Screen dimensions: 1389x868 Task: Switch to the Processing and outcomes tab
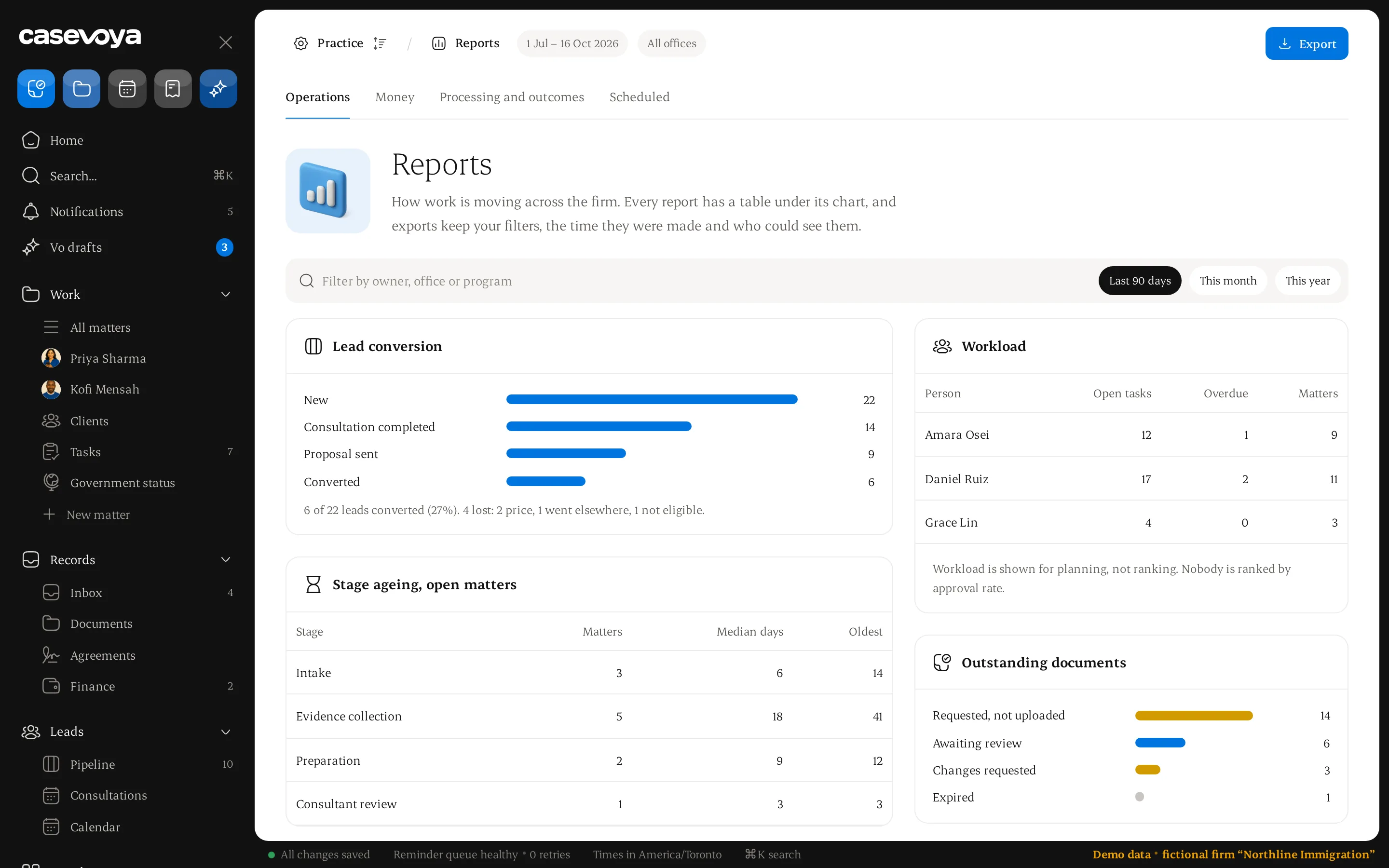tap(512, 97)
